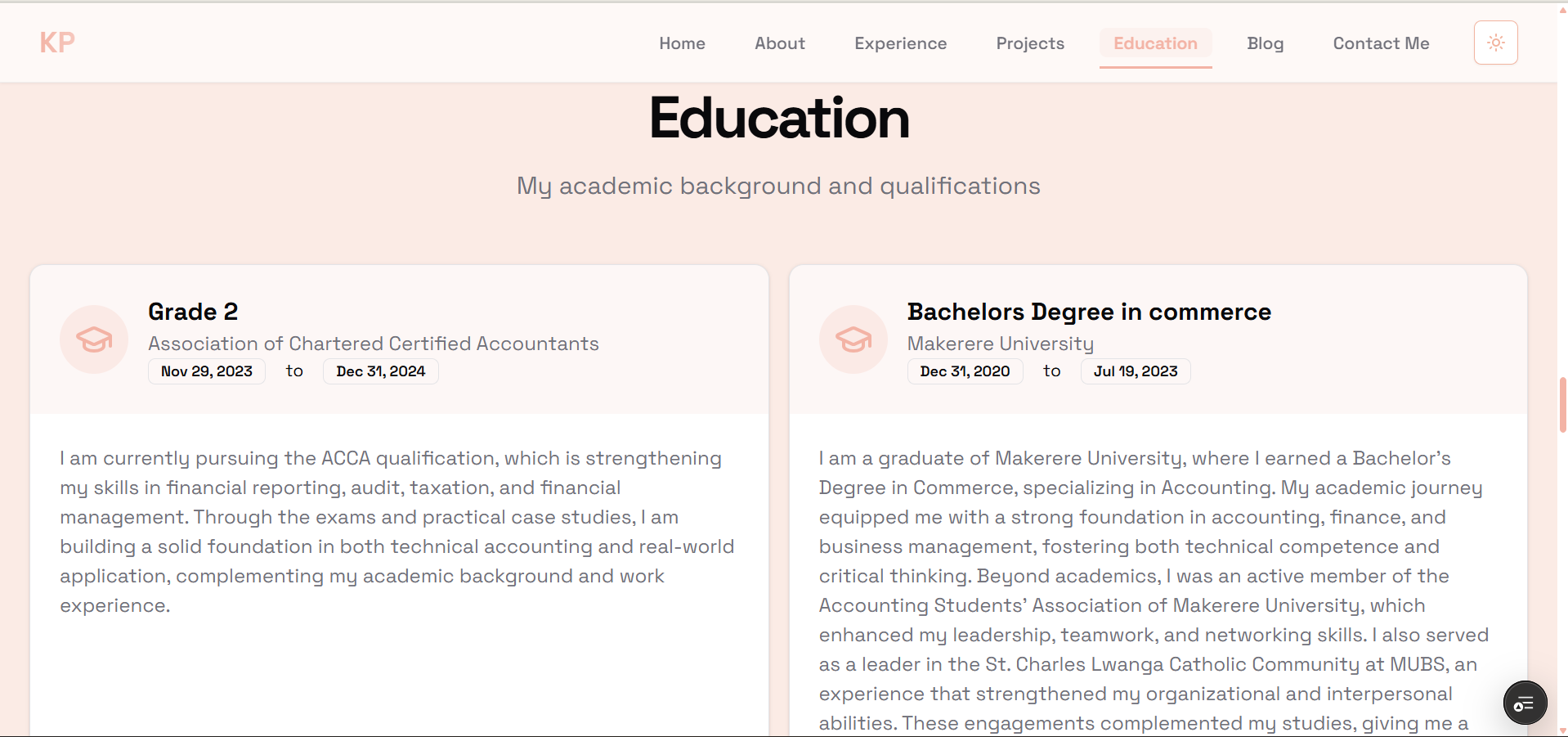Click the graduation cap icon beside Grade 2
Screen dimensions: 1568x737
(x=94, y=339)
